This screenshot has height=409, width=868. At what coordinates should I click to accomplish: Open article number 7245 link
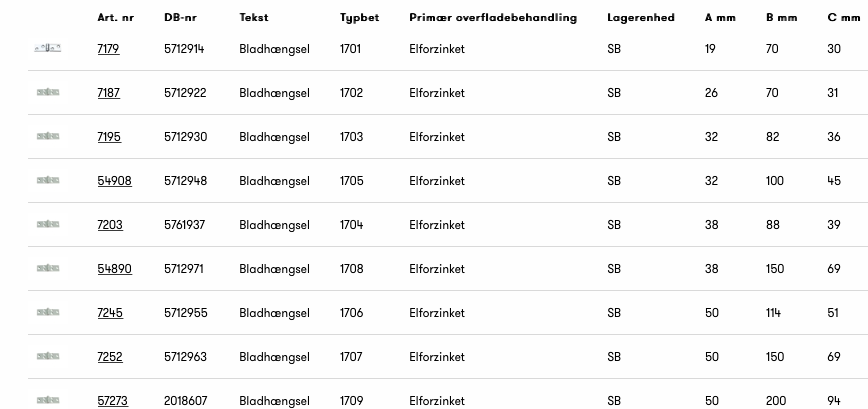pyautogui.click(x=110, y=313)
